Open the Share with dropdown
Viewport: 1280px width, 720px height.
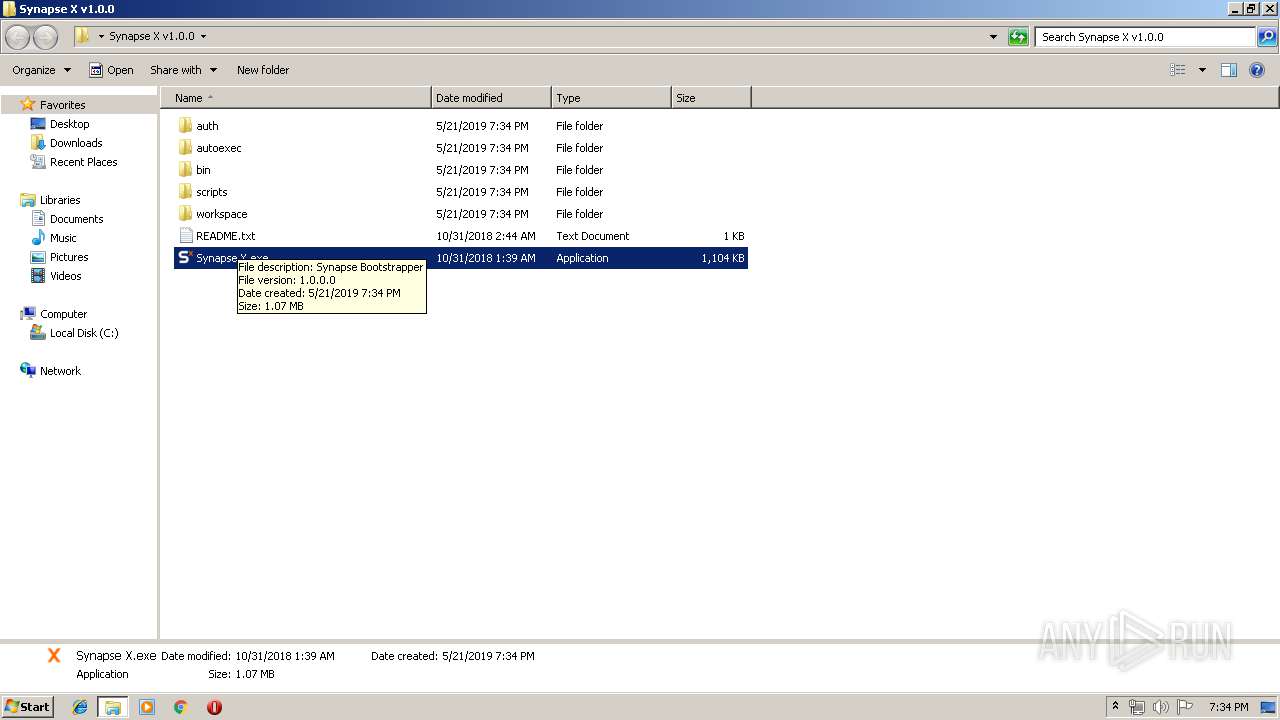point(184,70)
